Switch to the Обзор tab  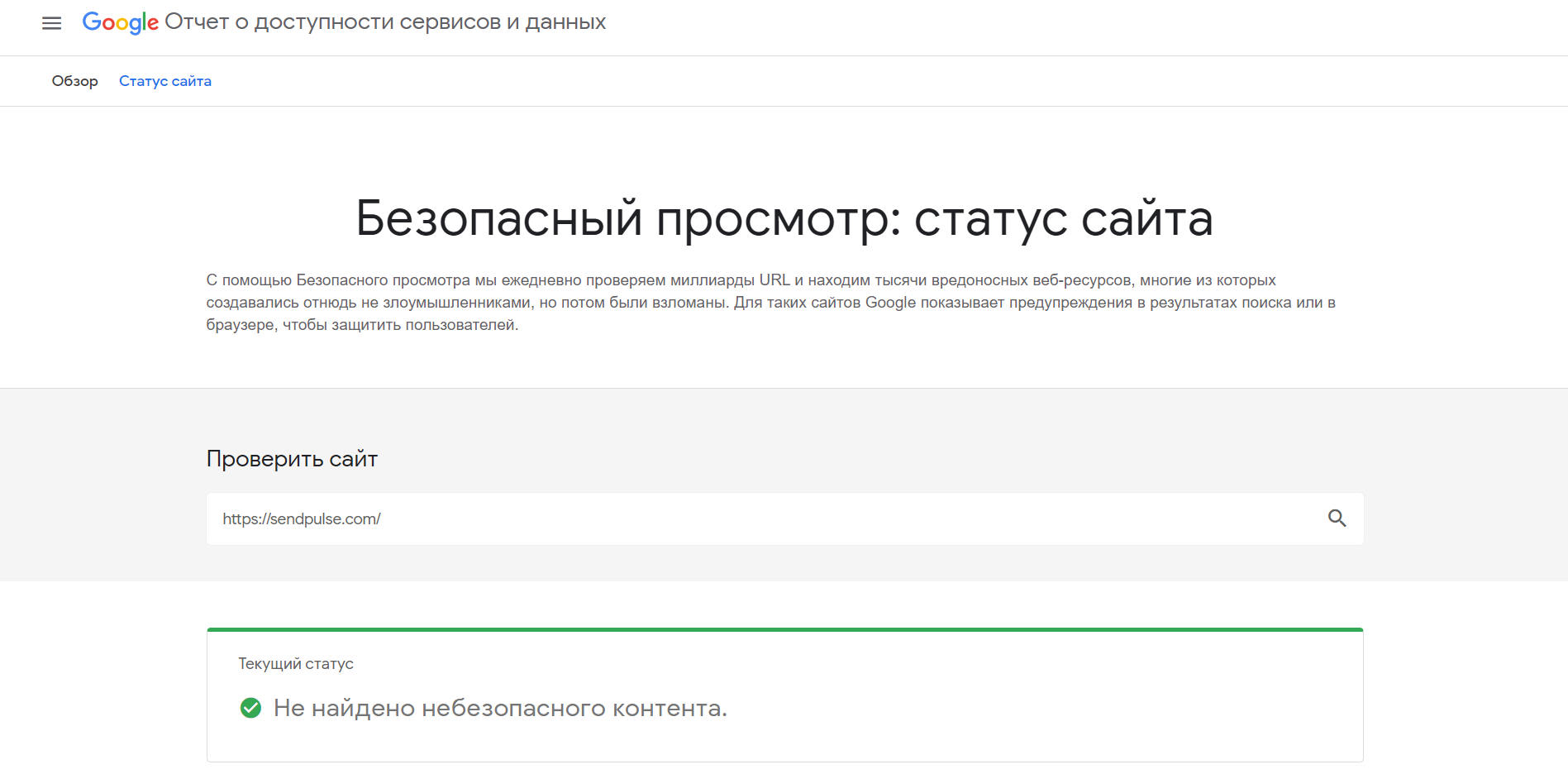(x=74, y=81)
